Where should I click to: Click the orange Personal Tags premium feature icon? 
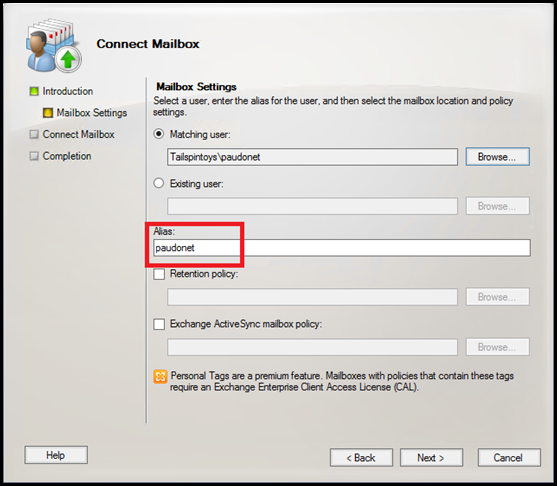160,377
